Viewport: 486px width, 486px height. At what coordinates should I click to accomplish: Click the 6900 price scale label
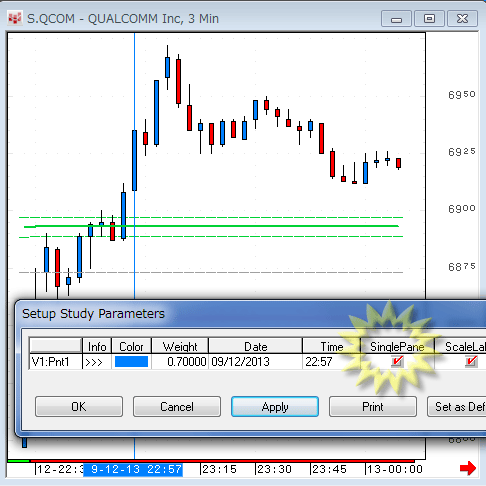tap(462, 209)
